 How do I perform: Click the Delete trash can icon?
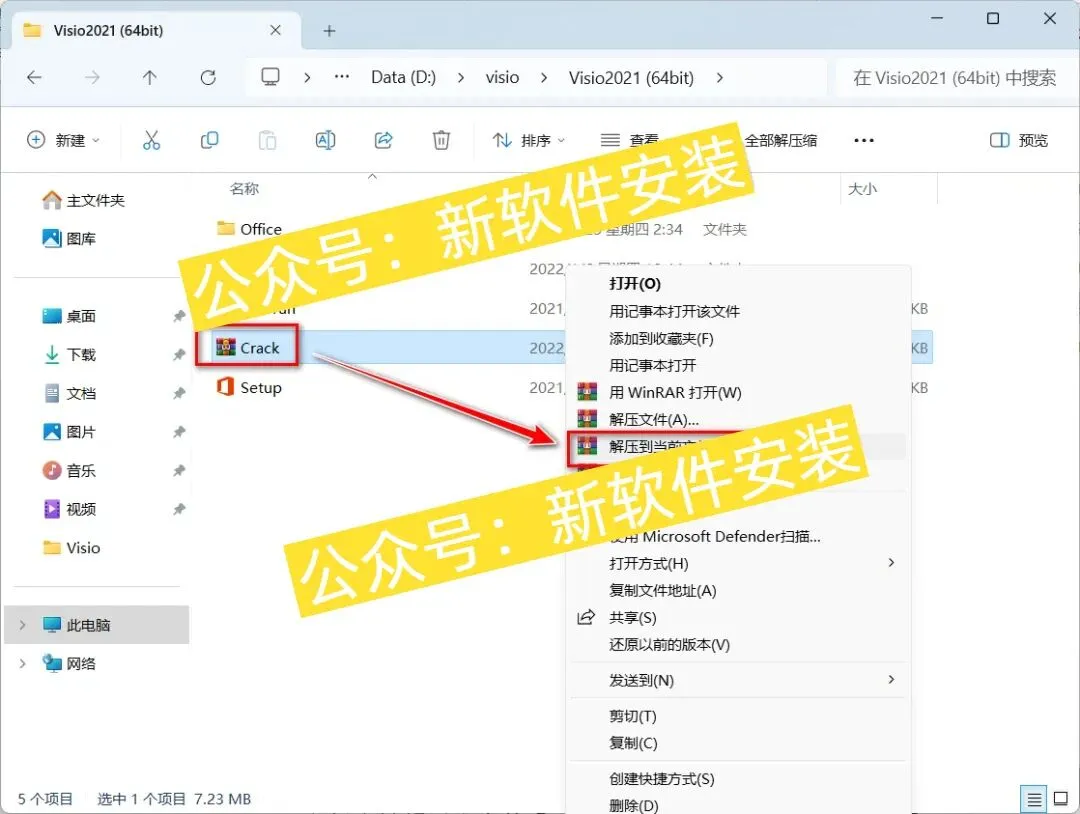[441, 140]
